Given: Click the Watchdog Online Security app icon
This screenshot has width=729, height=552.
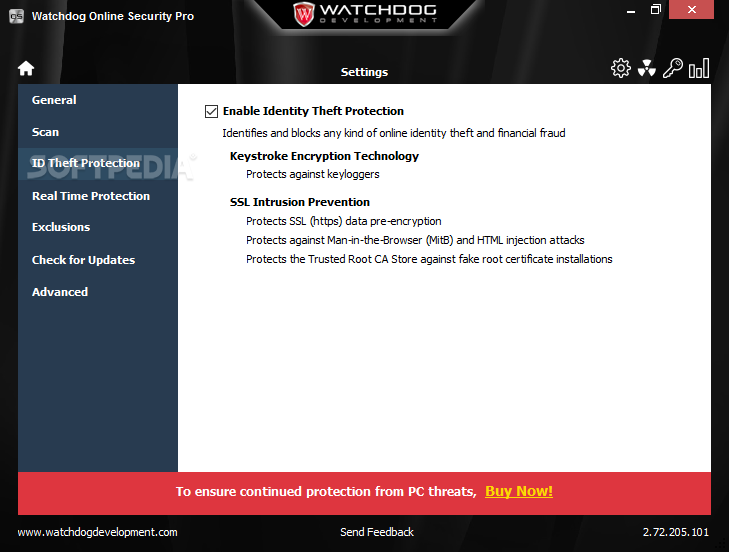Looking at the screenshot, I should point(16,16).
